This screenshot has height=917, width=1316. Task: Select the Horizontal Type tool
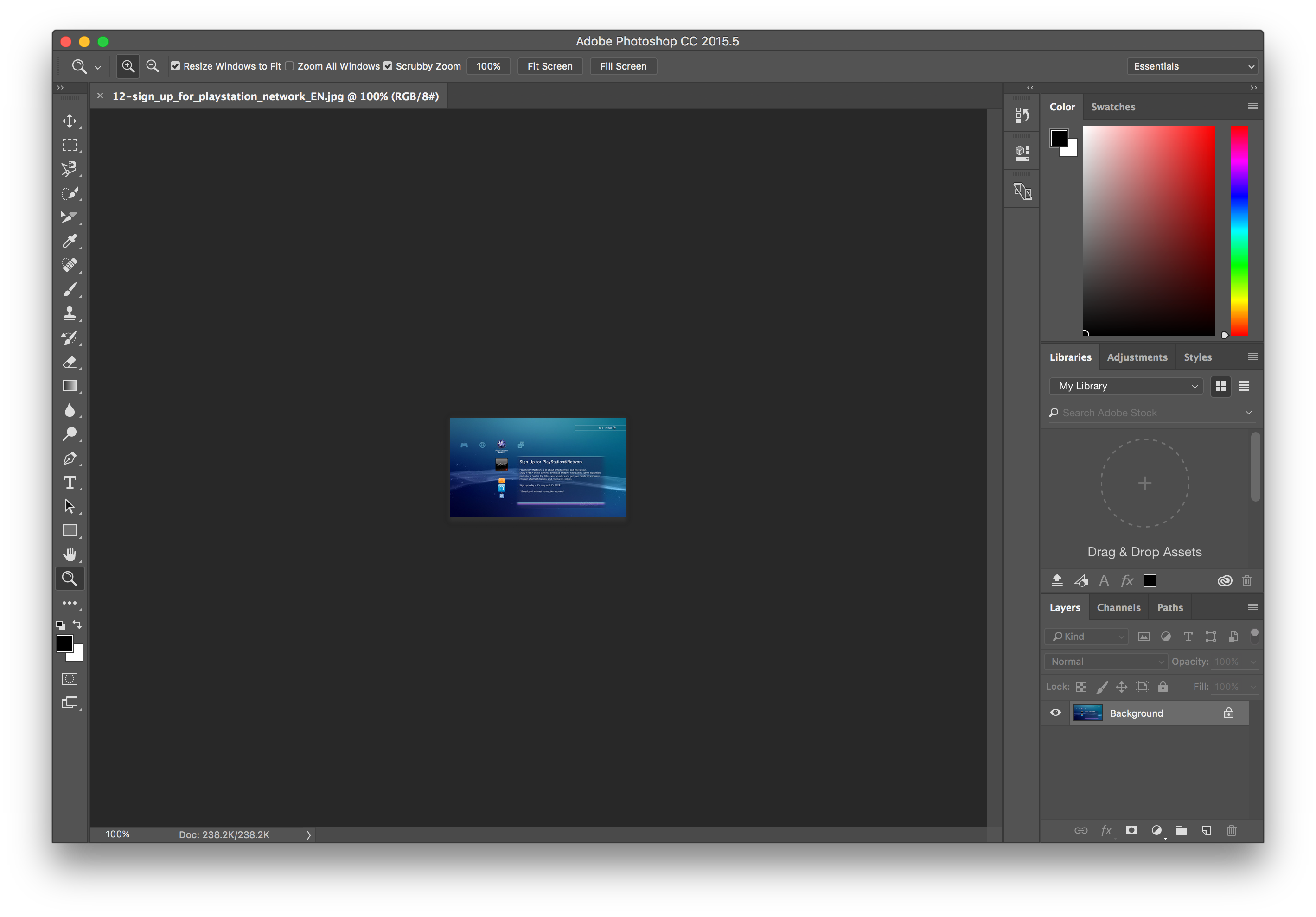[x=70, y=483]
